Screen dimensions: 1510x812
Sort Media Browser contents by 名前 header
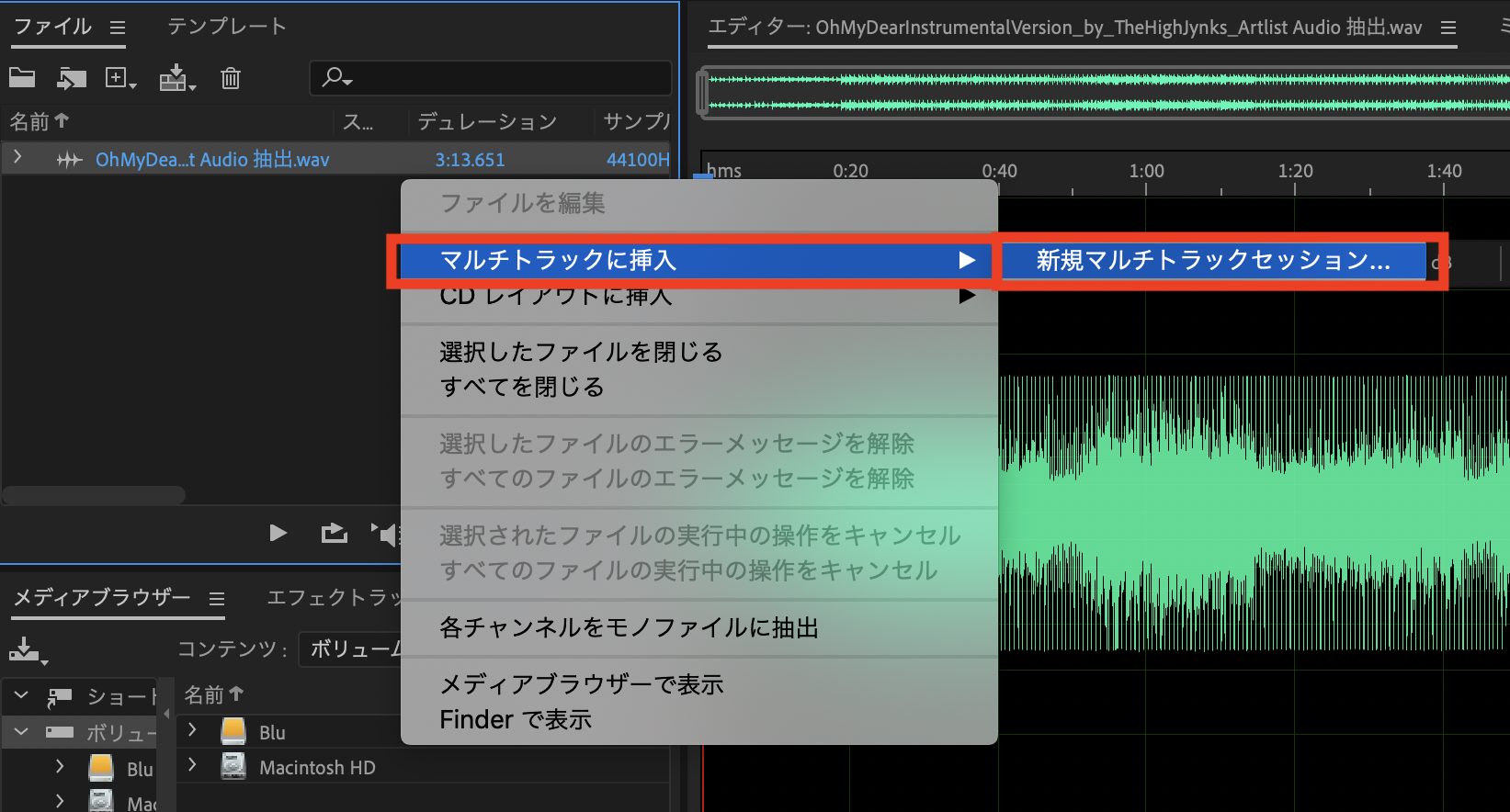coord(213,694)
